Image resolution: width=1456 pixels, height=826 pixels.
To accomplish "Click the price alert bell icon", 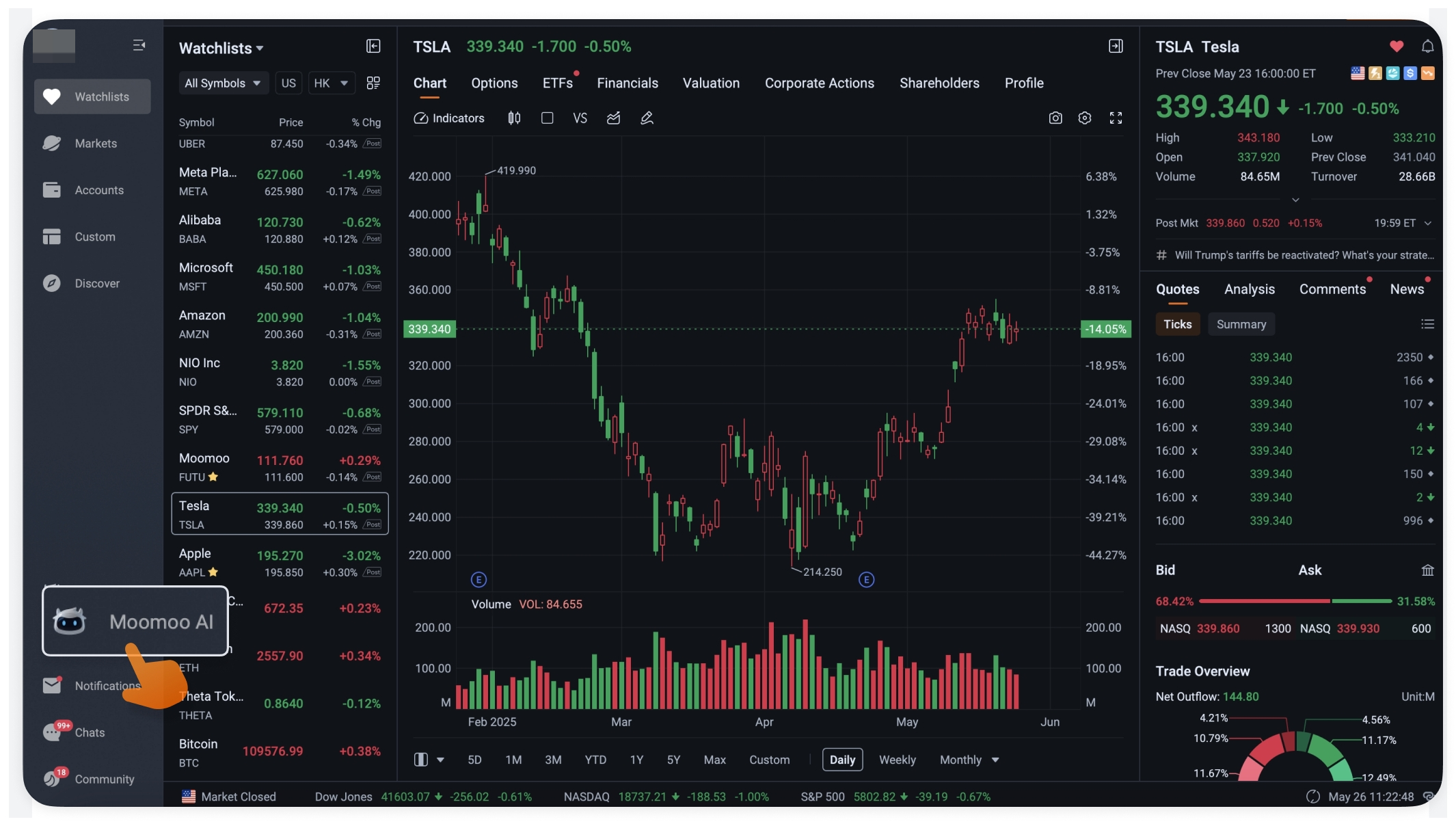I will click(1427, 46).
